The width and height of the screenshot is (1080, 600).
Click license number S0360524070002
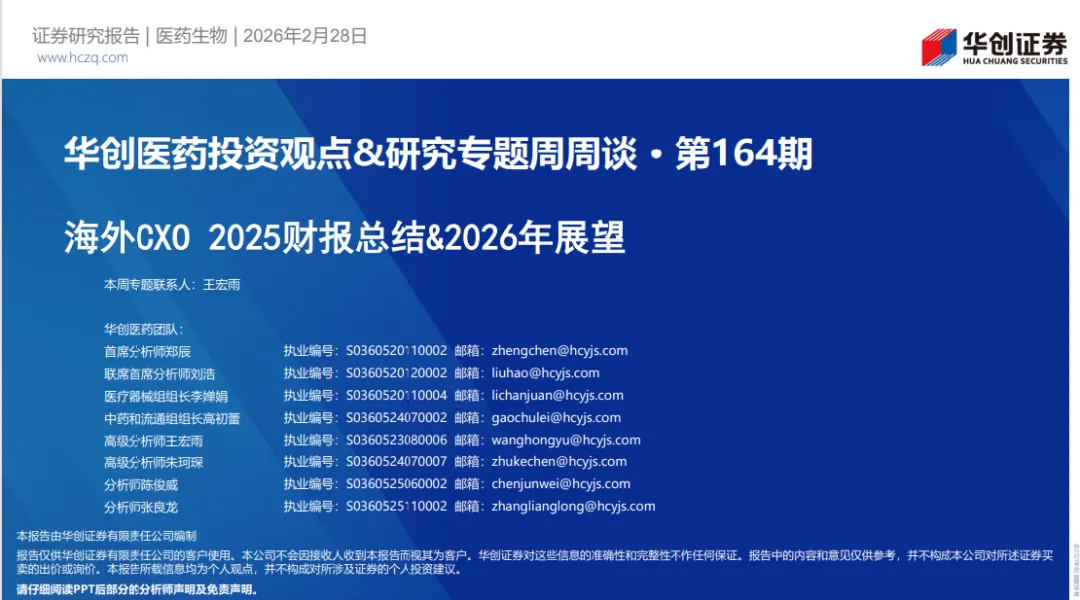click(396, 417)
